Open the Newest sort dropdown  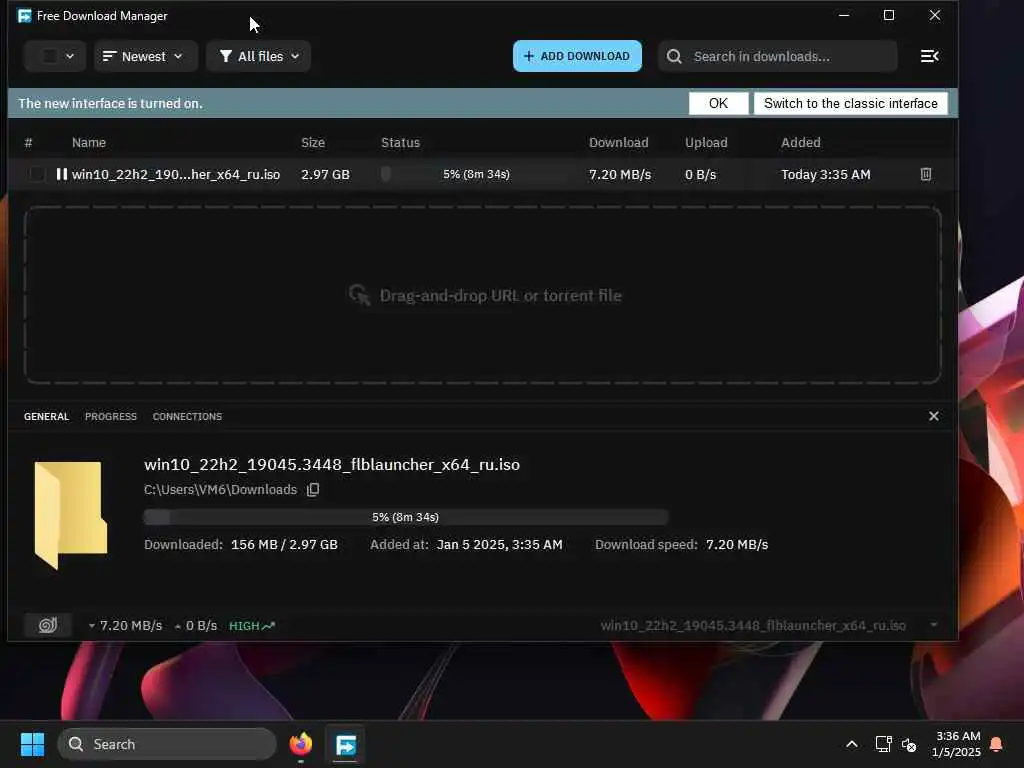coord(145,56)
